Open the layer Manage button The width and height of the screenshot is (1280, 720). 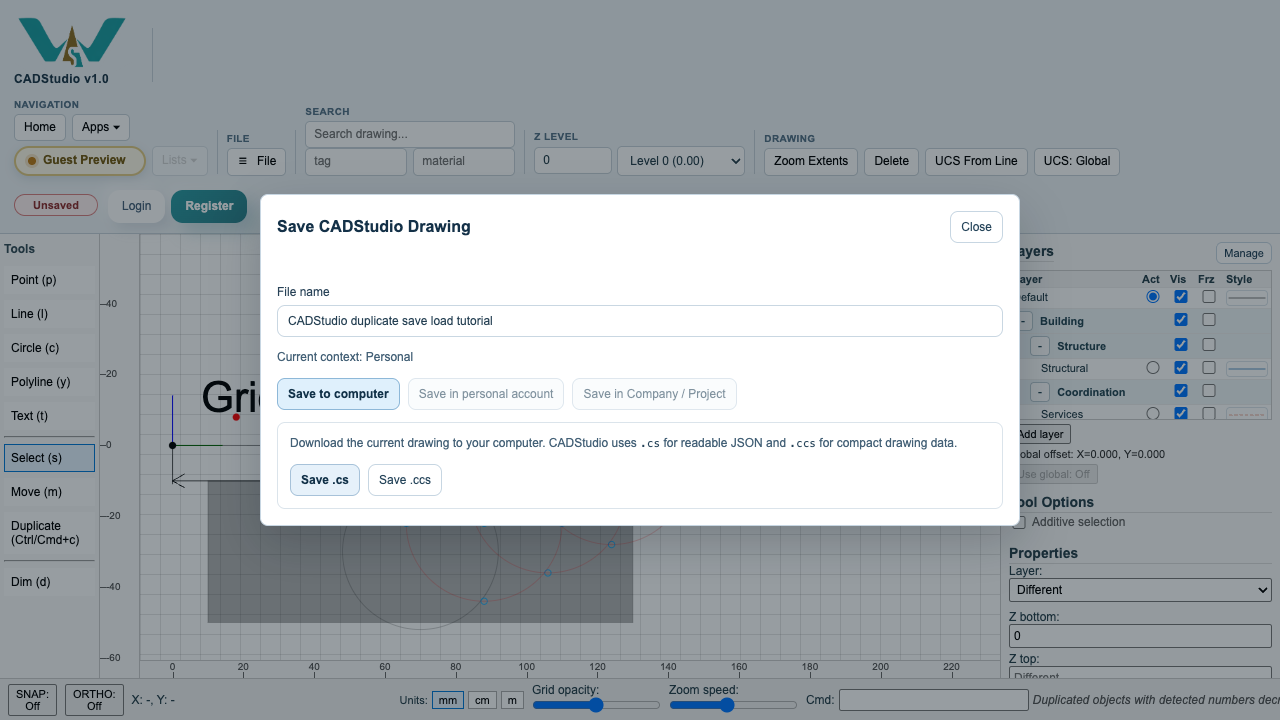point(1244,253)
